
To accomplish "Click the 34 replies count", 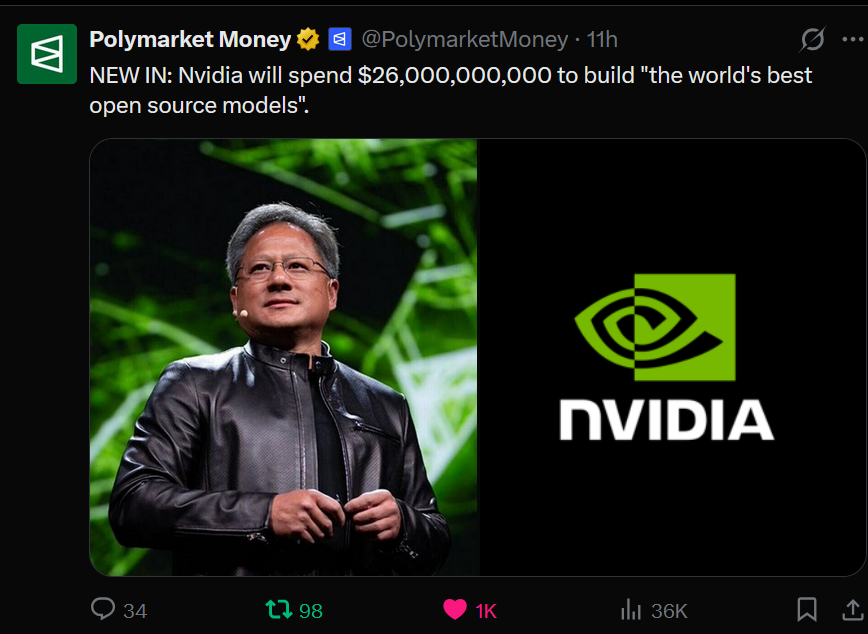I will point(135,611).
